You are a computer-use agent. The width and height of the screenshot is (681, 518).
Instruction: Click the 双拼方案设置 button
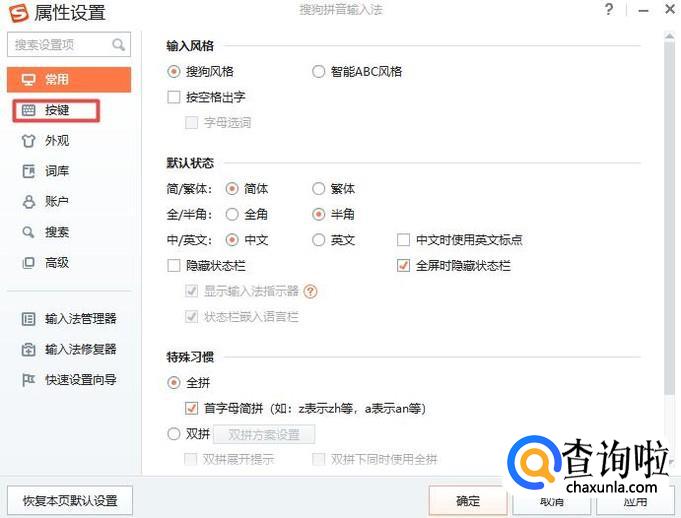pos(264,434)
